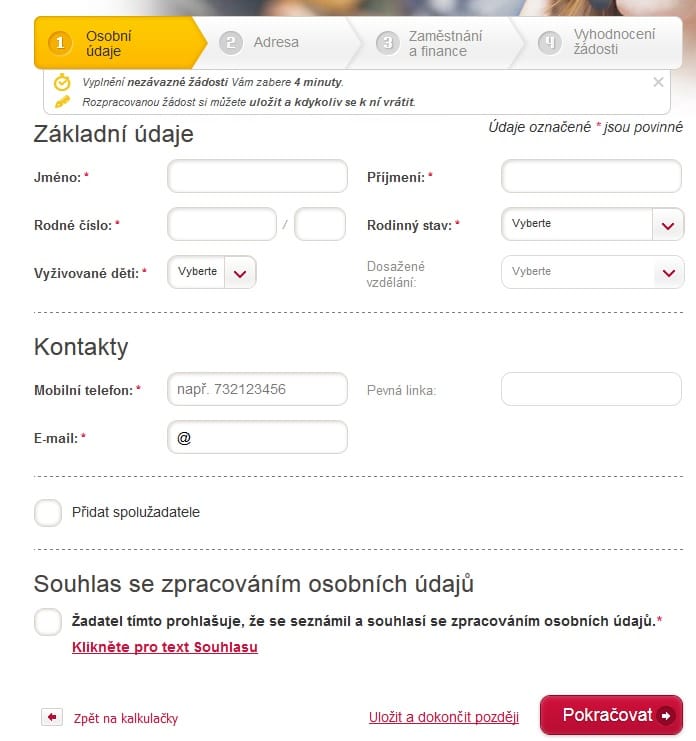Click the stopwatch icon in info banner
Image resolution: width=696 pixels, height=741 pixels.
(62, 82)
